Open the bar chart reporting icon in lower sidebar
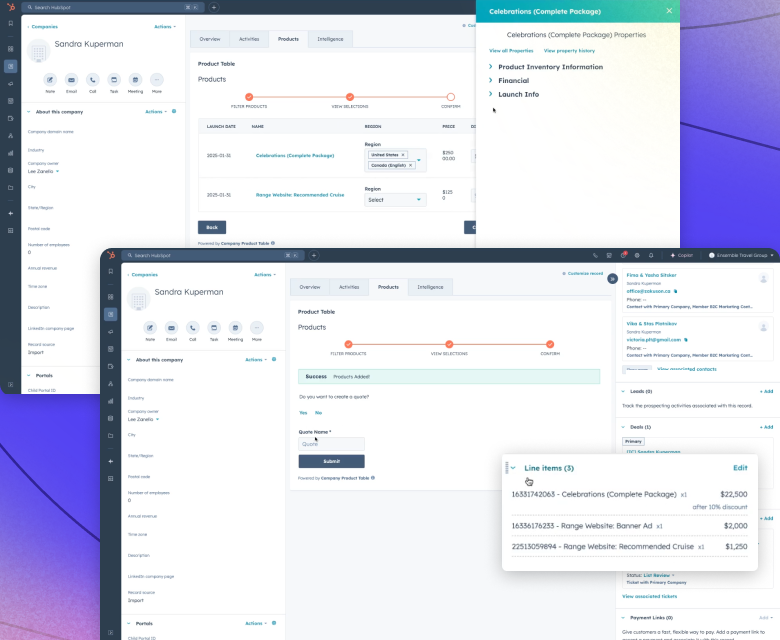The width and height of the screenshot is (780, 640). pyautogui.click(x=110, y=401)
